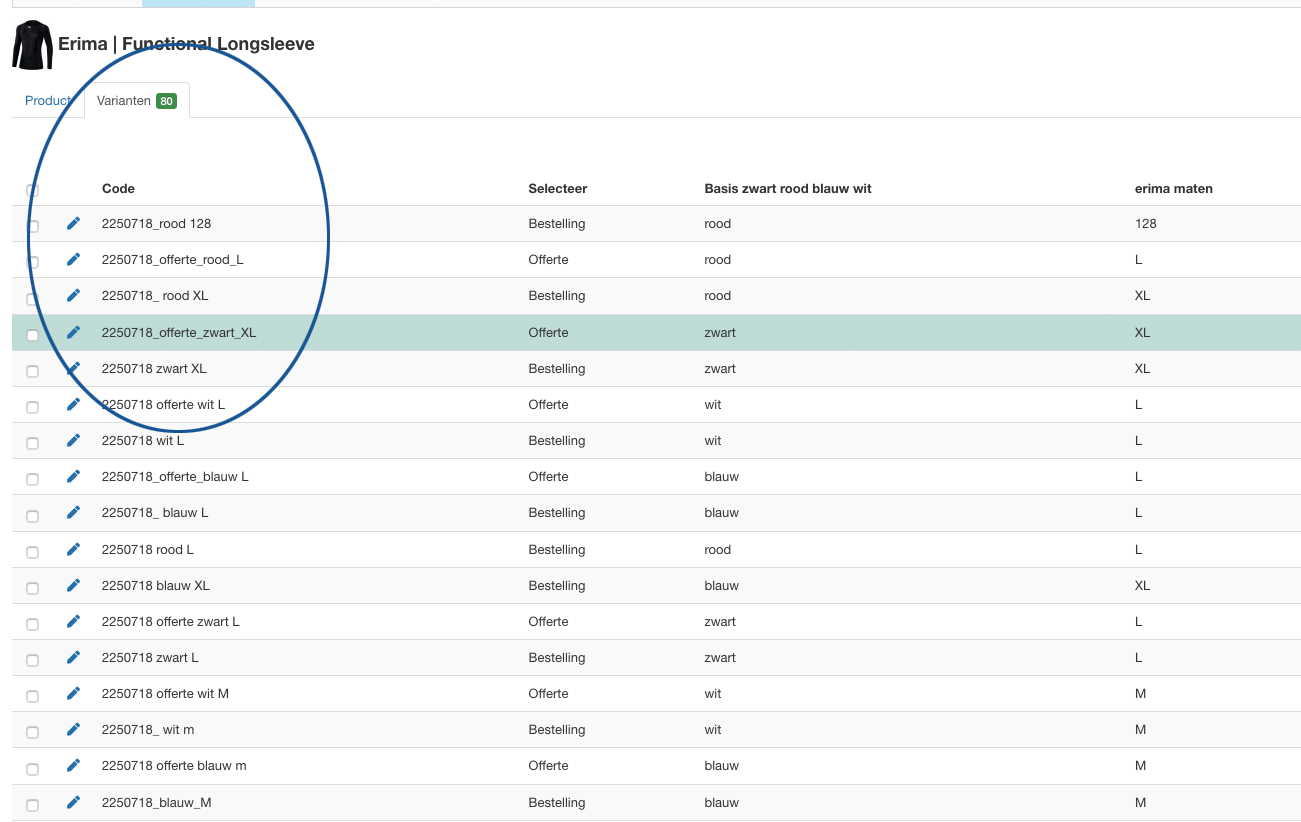This screenshot has width=1301, height=822.
Task: Open editor for 2250718_offerte_zwart_XL row
Action: 73,332
